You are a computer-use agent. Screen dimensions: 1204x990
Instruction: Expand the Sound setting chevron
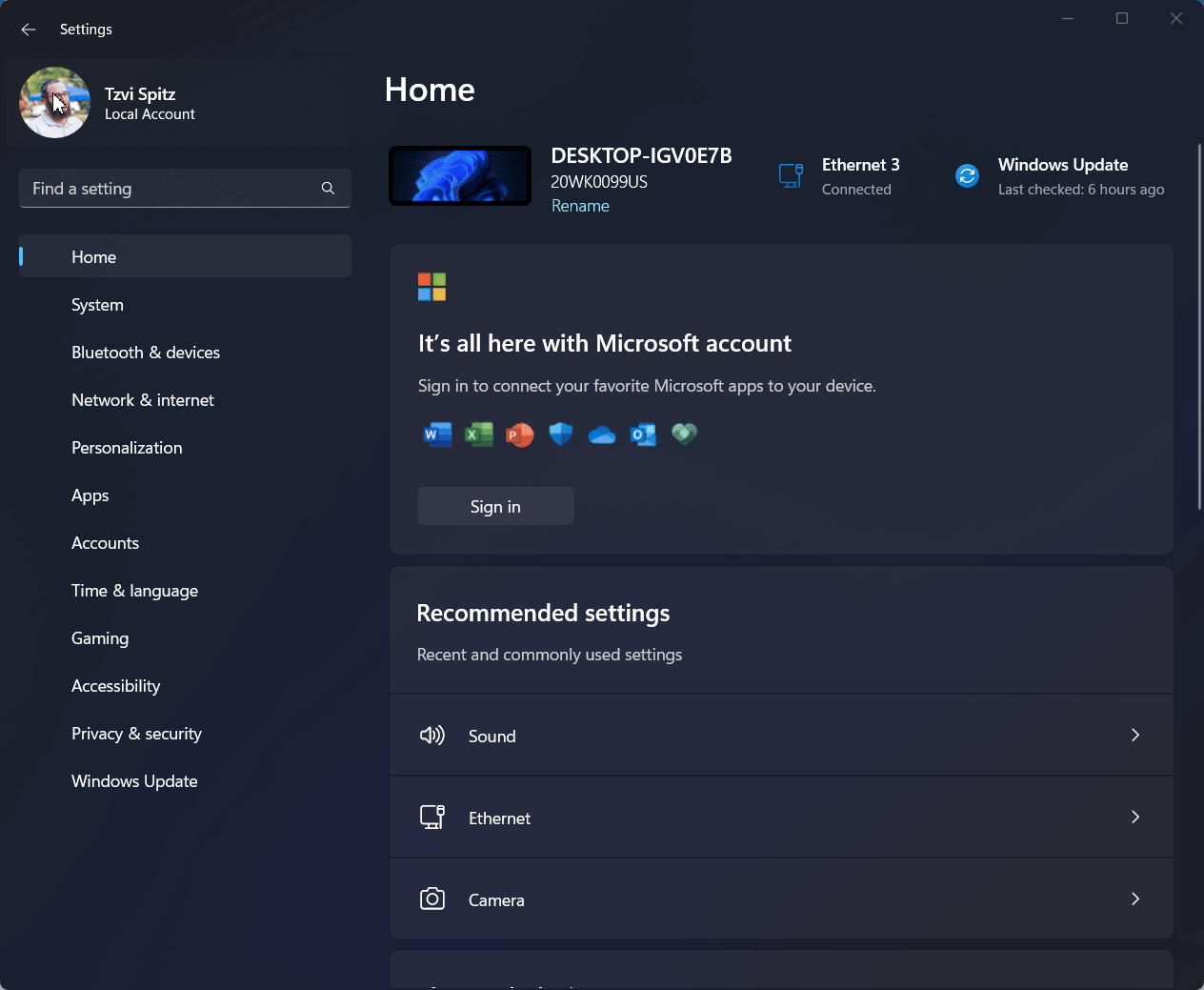(x=1134, y=736)
